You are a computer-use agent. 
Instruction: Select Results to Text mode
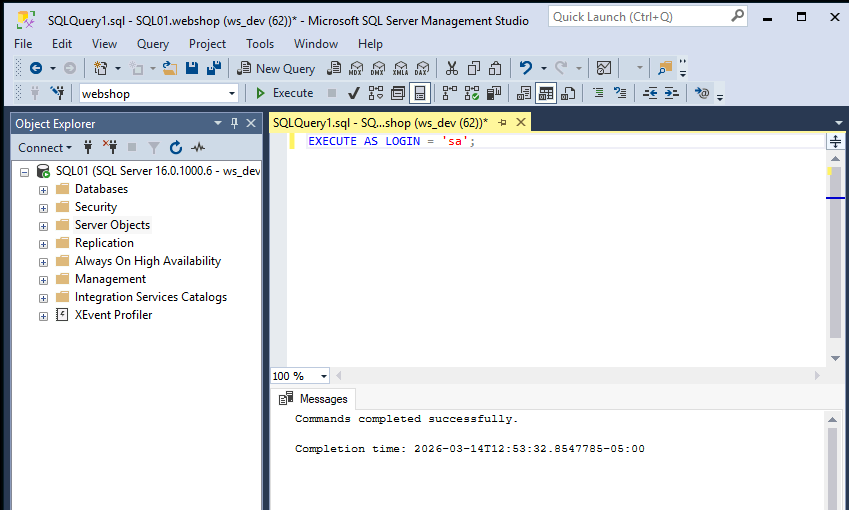point(524,93)
